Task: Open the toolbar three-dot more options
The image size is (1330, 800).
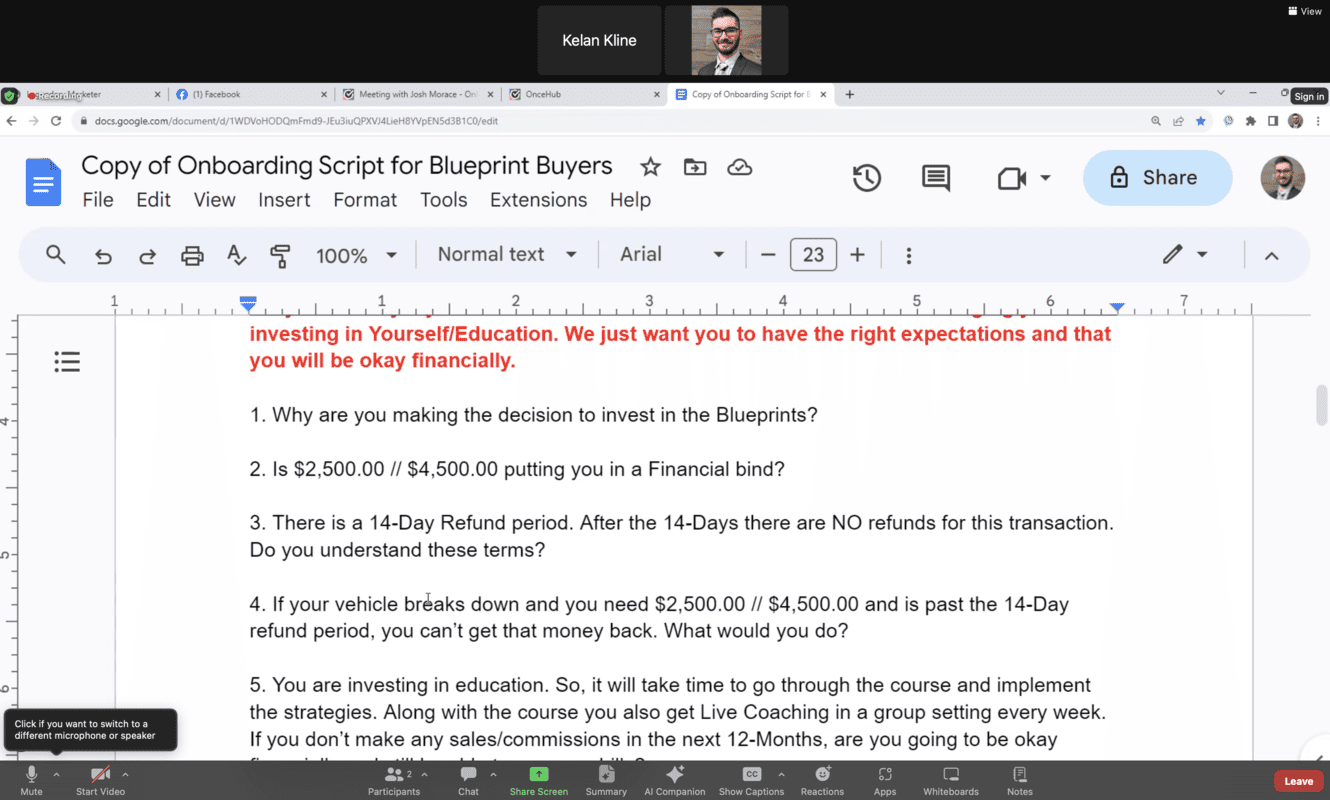Action: [x=908, y=256]
